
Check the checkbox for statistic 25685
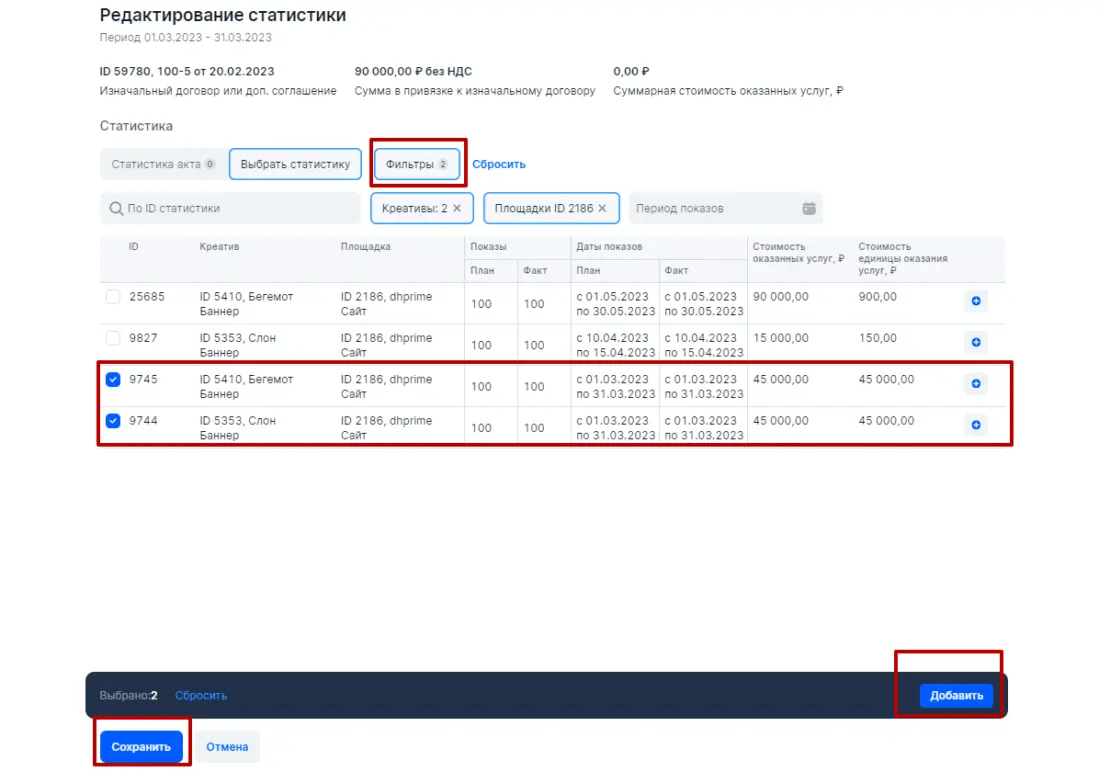click(x=113, y=297)
